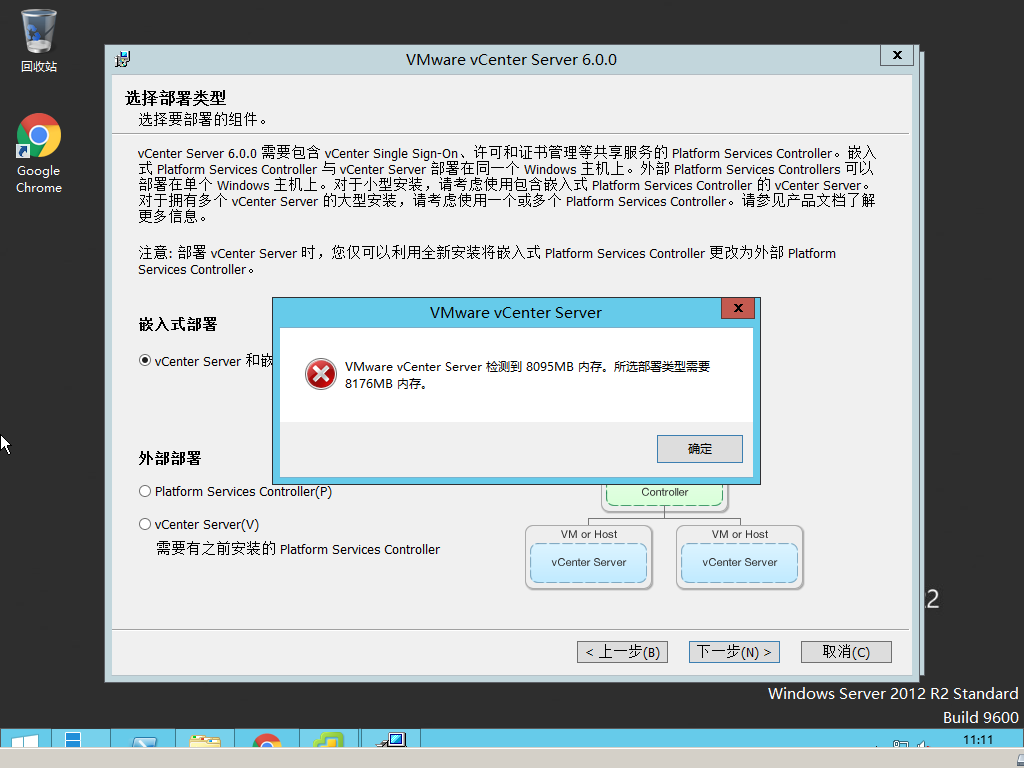Switch to installer taskbar icon

391,740
